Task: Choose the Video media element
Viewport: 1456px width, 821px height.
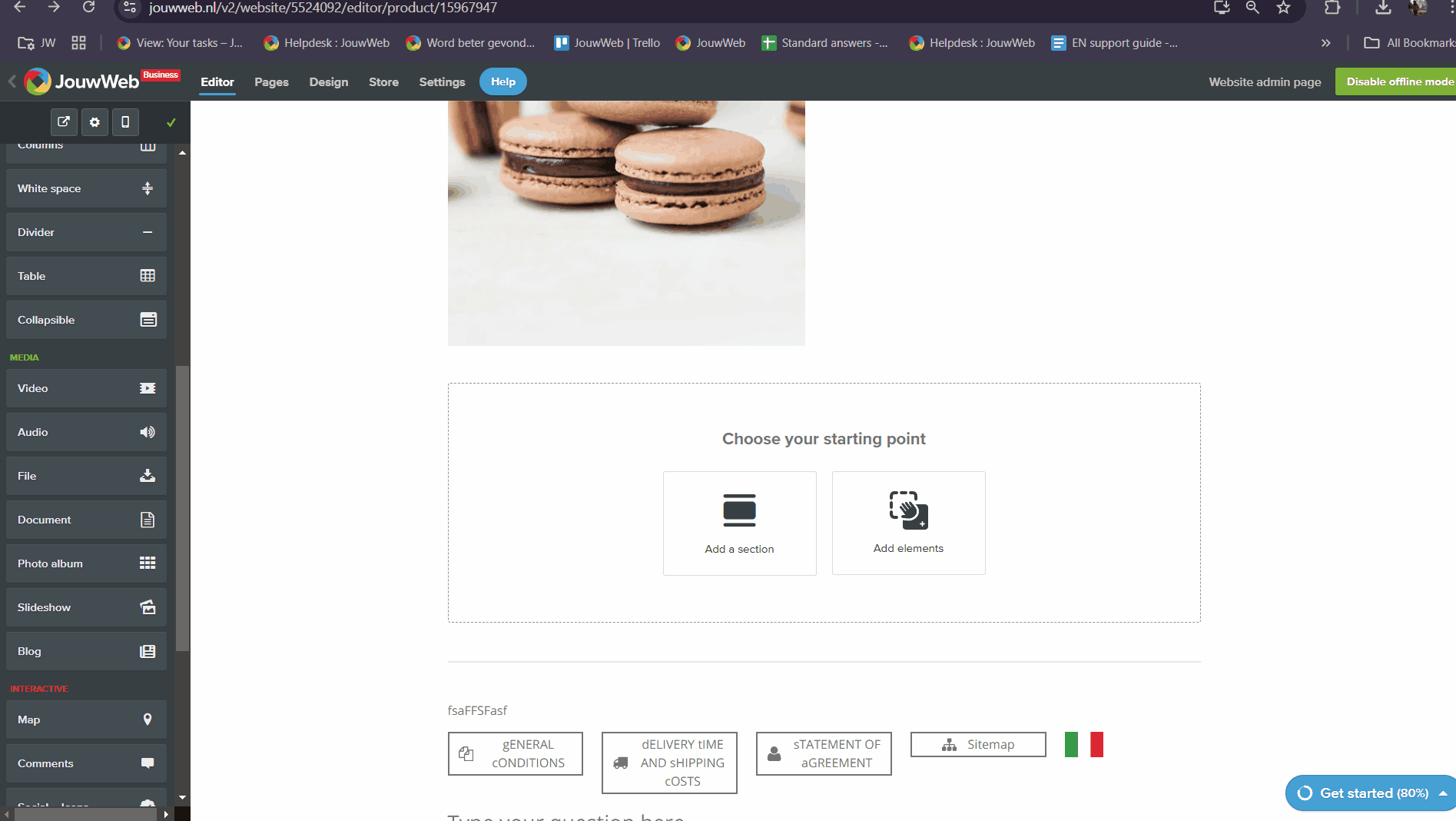Action: (86, 388)
